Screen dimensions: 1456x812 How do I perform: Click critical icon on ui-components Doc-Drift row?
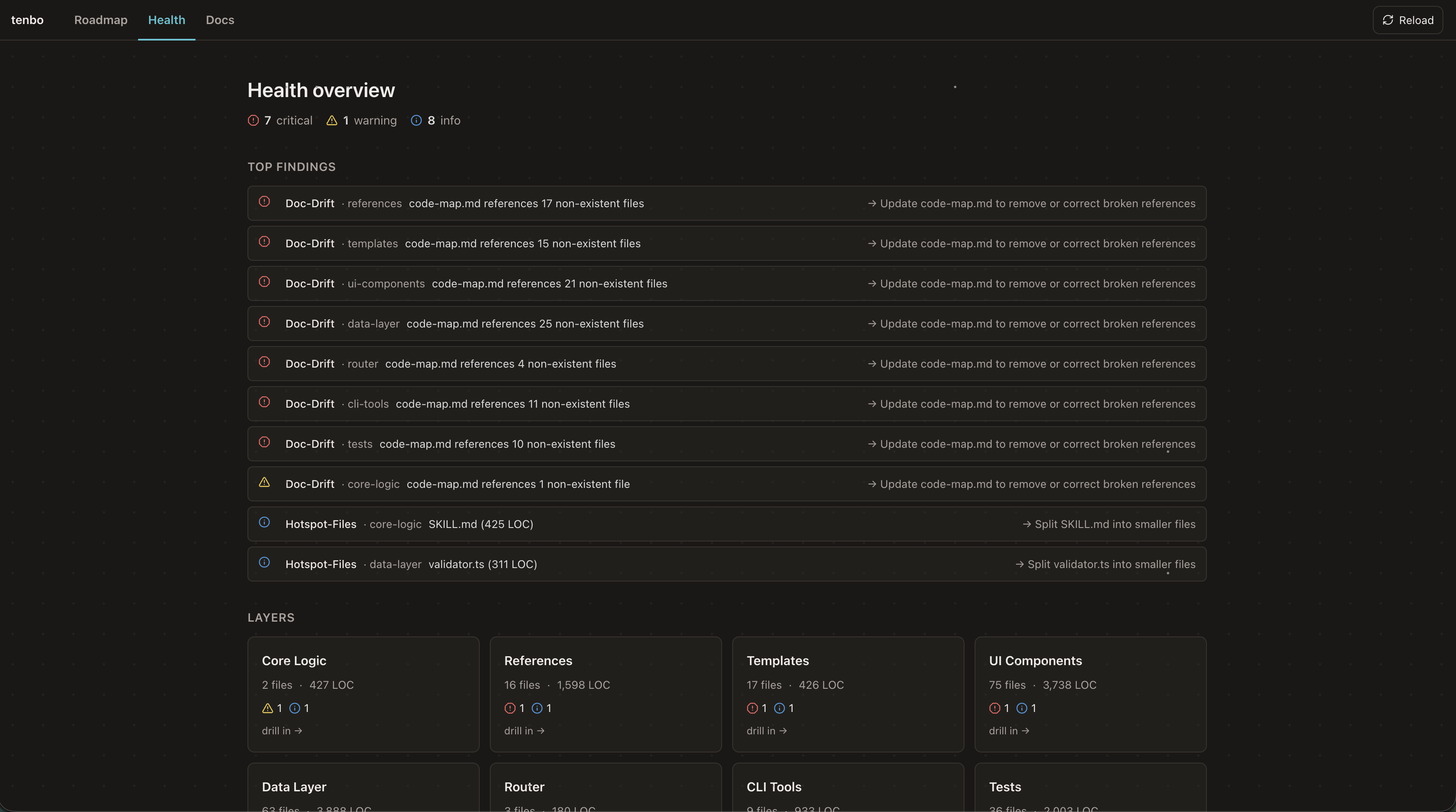[264, 282]
